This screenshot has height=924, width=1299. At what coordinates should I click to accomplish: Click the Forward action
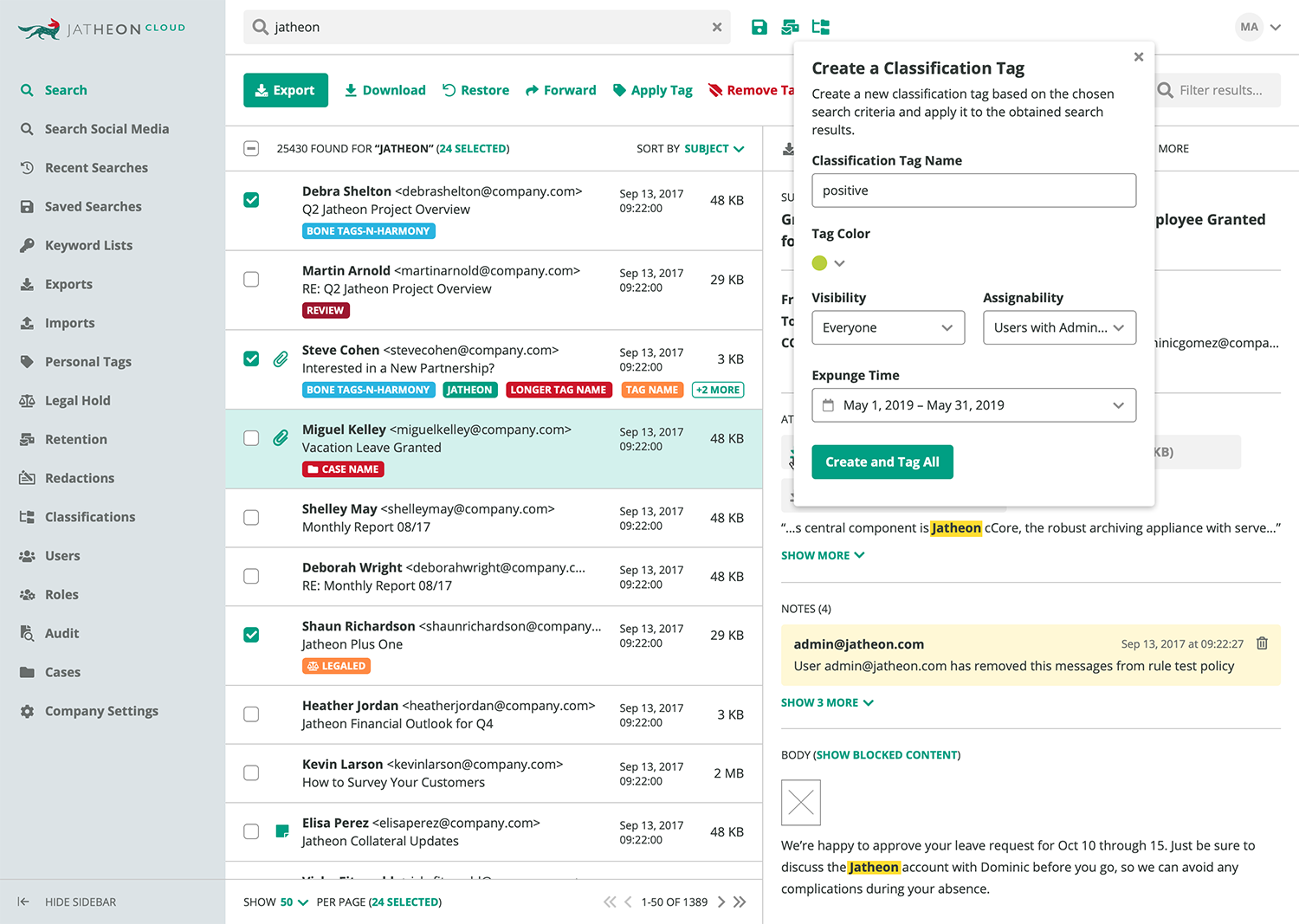coord(561,90)
